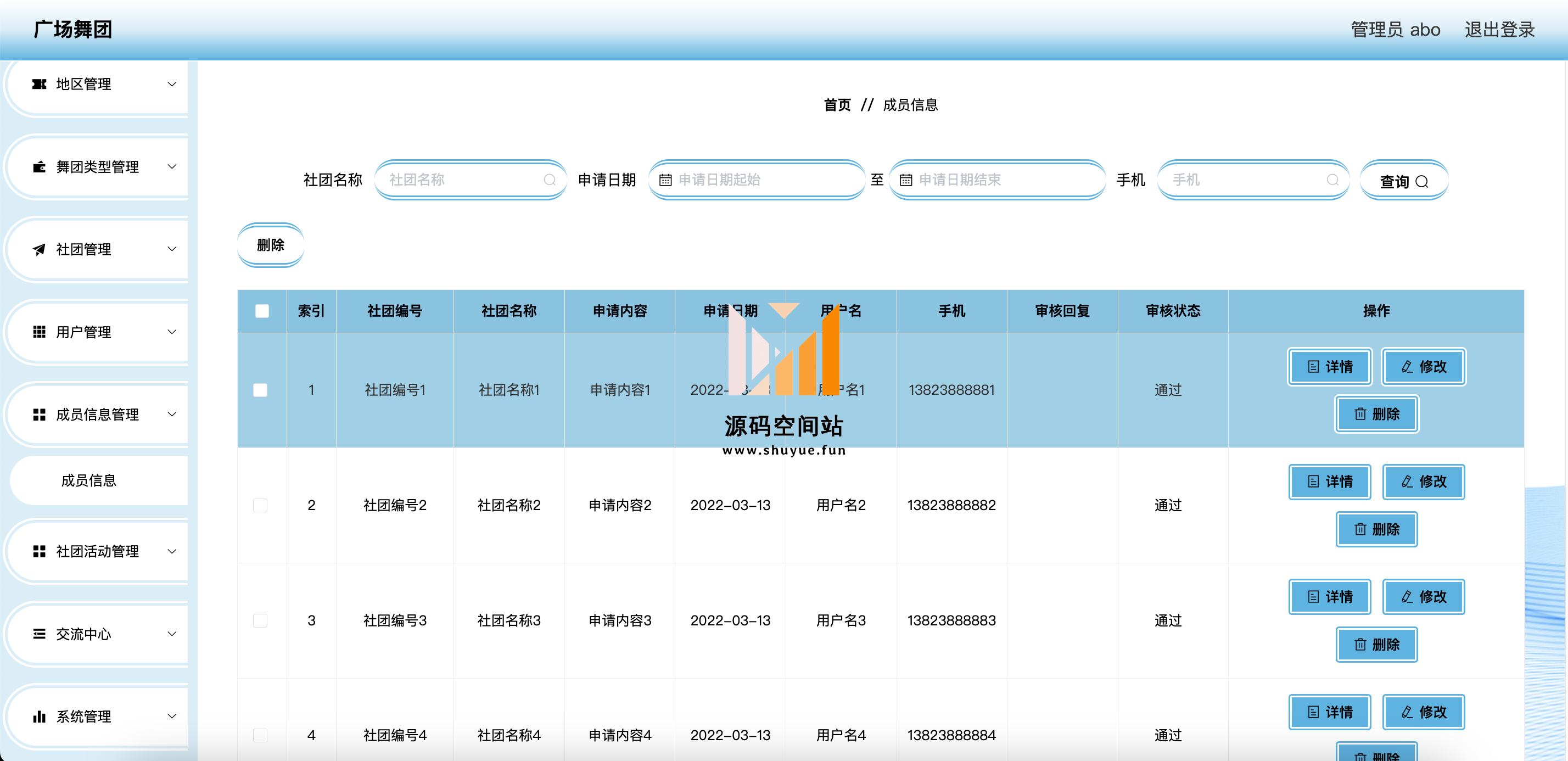Click calendar icon in 申请日期结束 field
The image size is (1568, 761).
pos(906,180)
